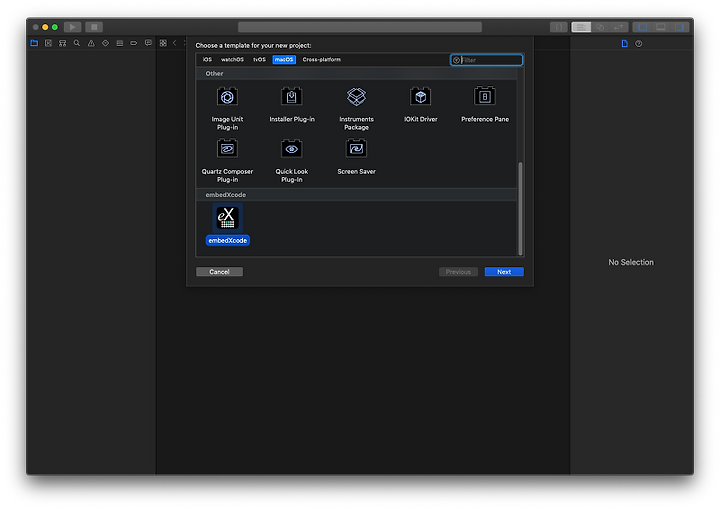
Task: Click the Previous button
Action: pos(458,272)
